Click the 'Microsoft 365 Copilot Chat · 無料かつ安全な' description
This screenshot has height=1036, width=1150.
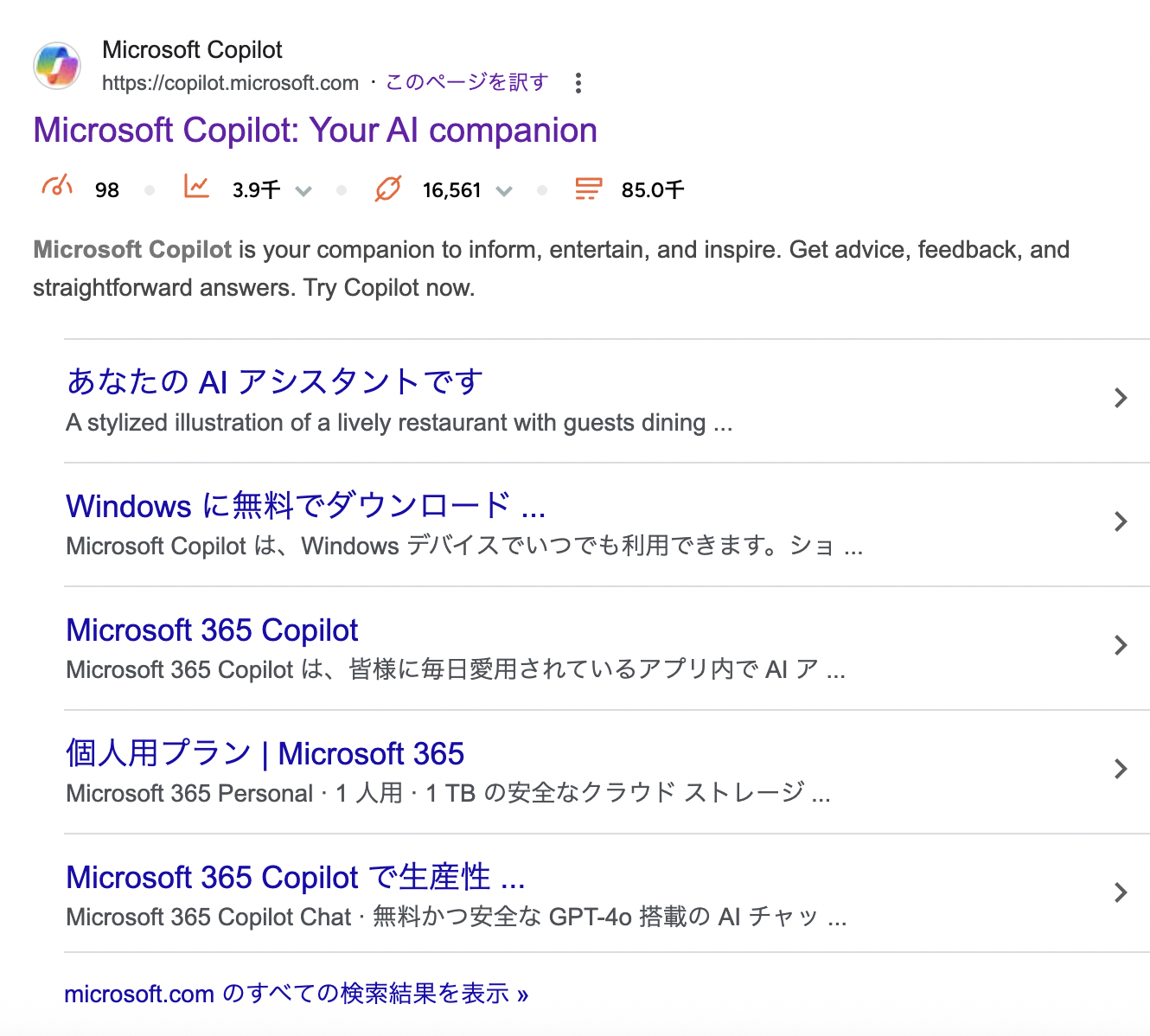pyautogui.click(x=457, y=918)
